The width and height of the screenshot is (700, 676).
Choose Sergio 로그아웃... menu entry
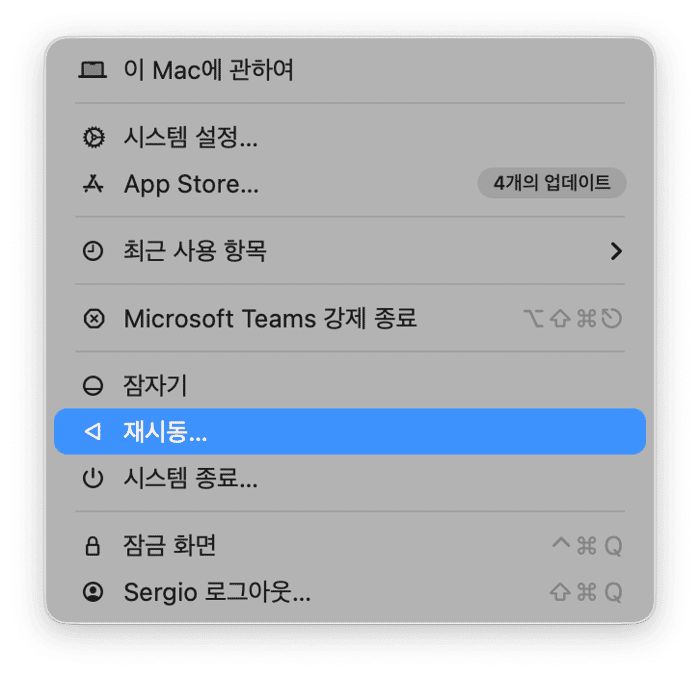click(x=217, y=592)
